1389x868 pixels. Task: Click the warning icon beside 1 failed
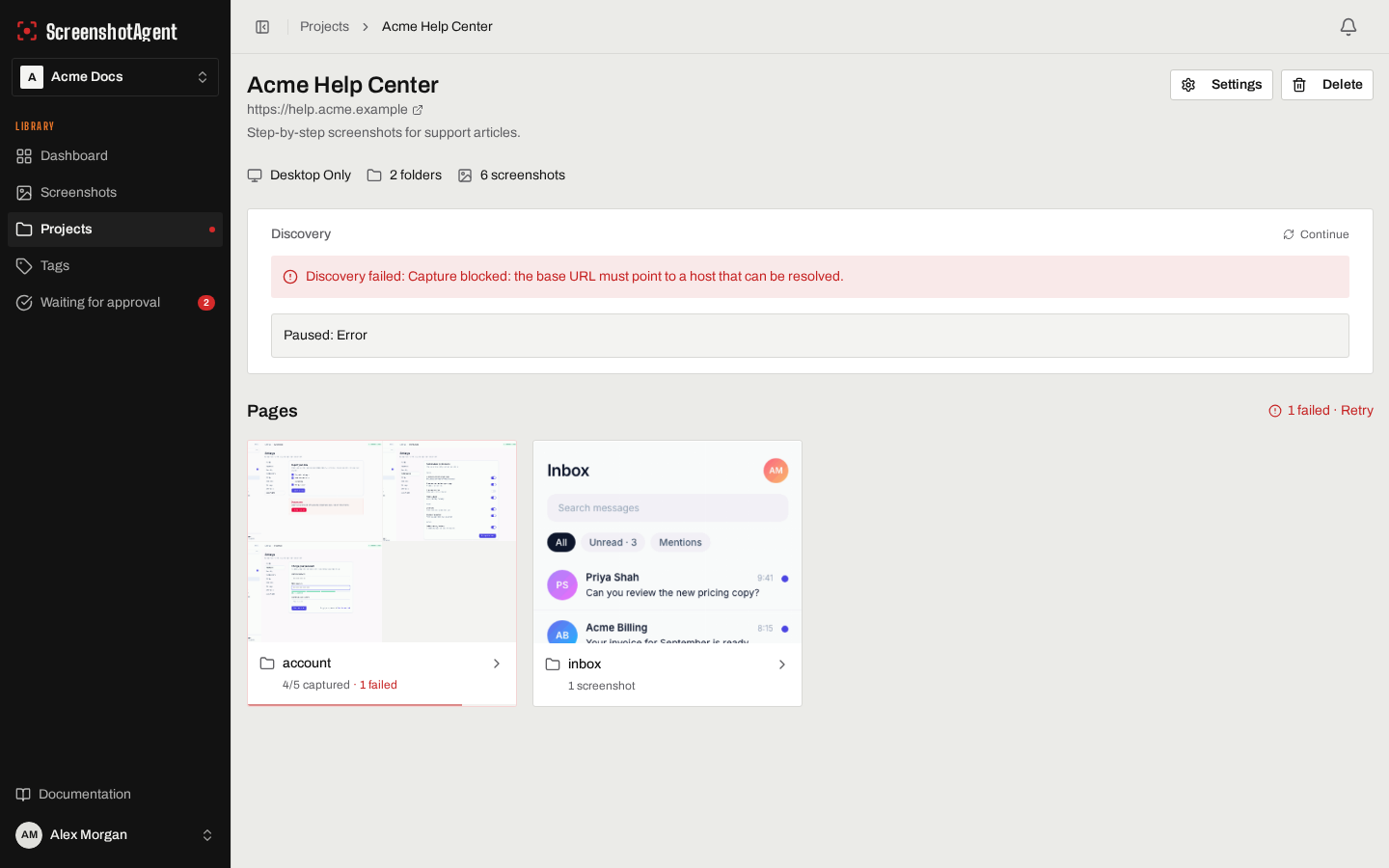click(x=1275, y=411)
